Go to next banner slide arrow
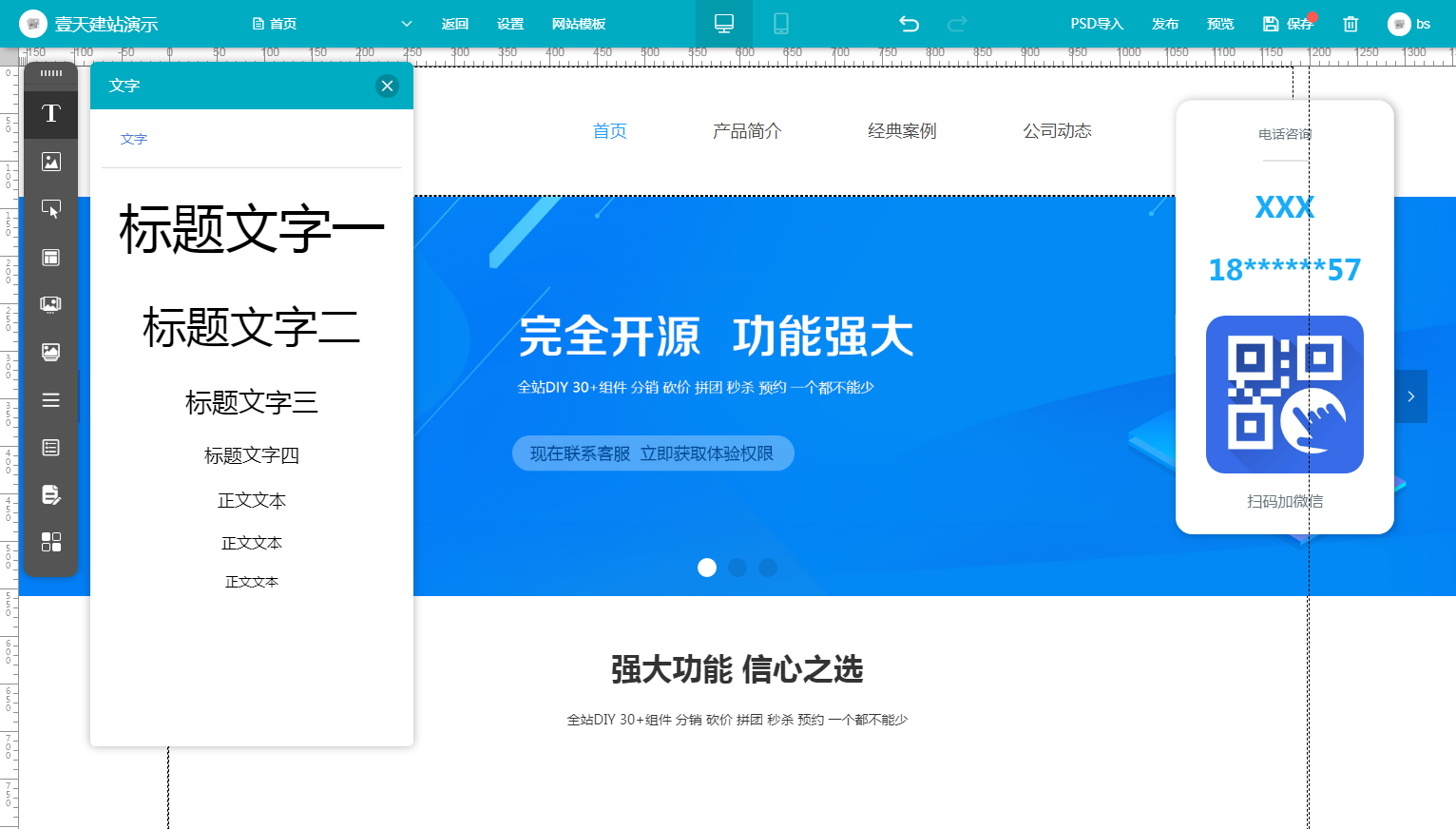 click(1411, 396)
